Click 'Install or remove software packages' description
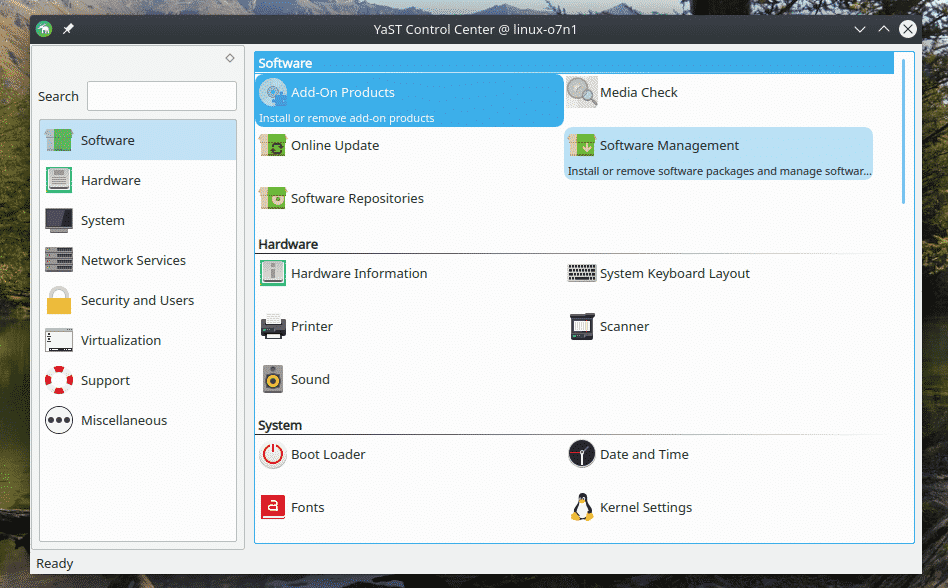The image size is (948, 588). (719, 172)
